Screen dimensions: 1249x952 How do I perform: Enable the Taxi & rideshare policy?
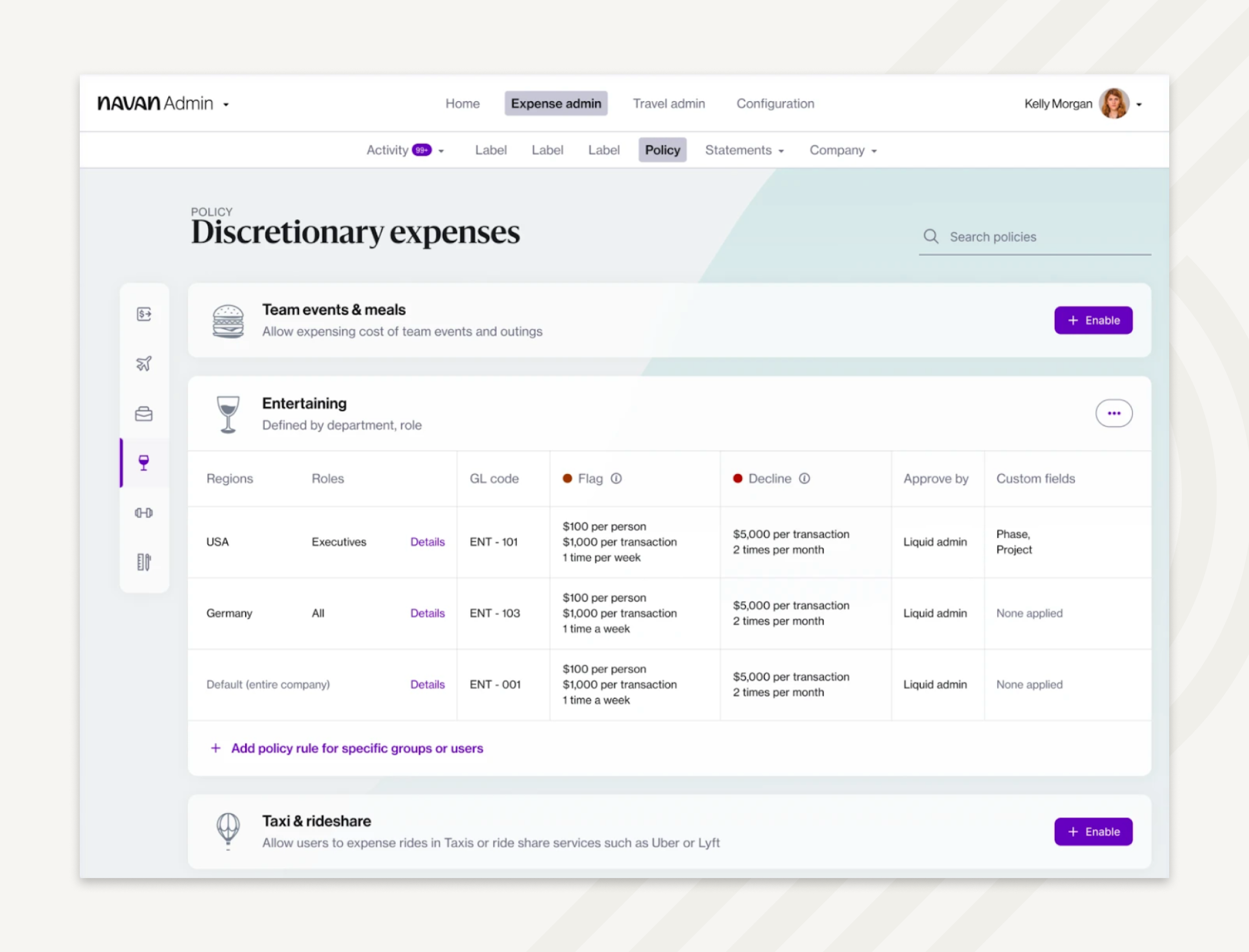pyautogui.click(x=1094, y=831)
